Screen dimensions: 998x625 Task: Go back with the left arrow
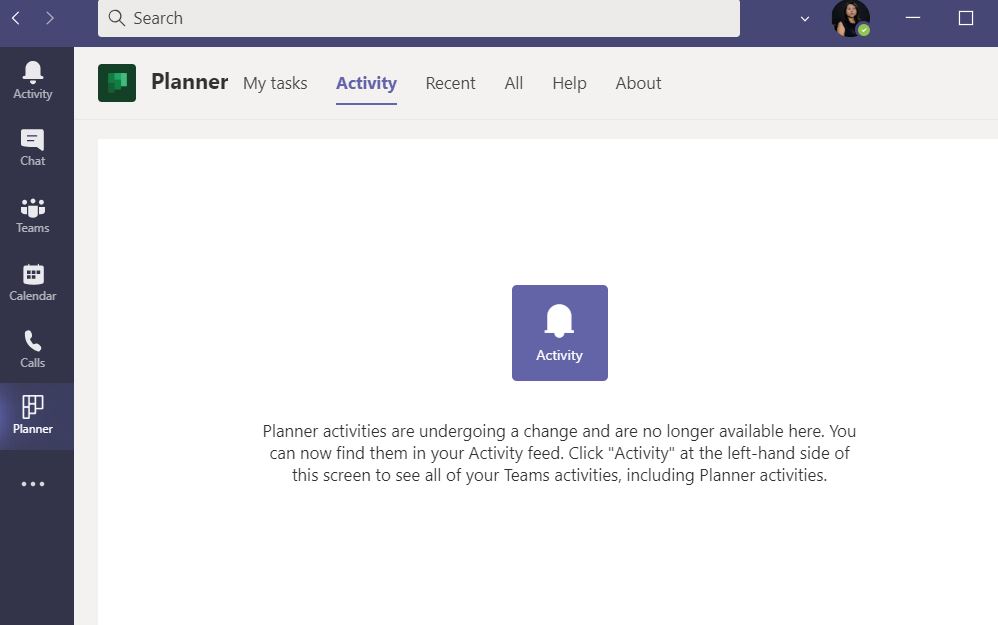(x=17, y=18)
